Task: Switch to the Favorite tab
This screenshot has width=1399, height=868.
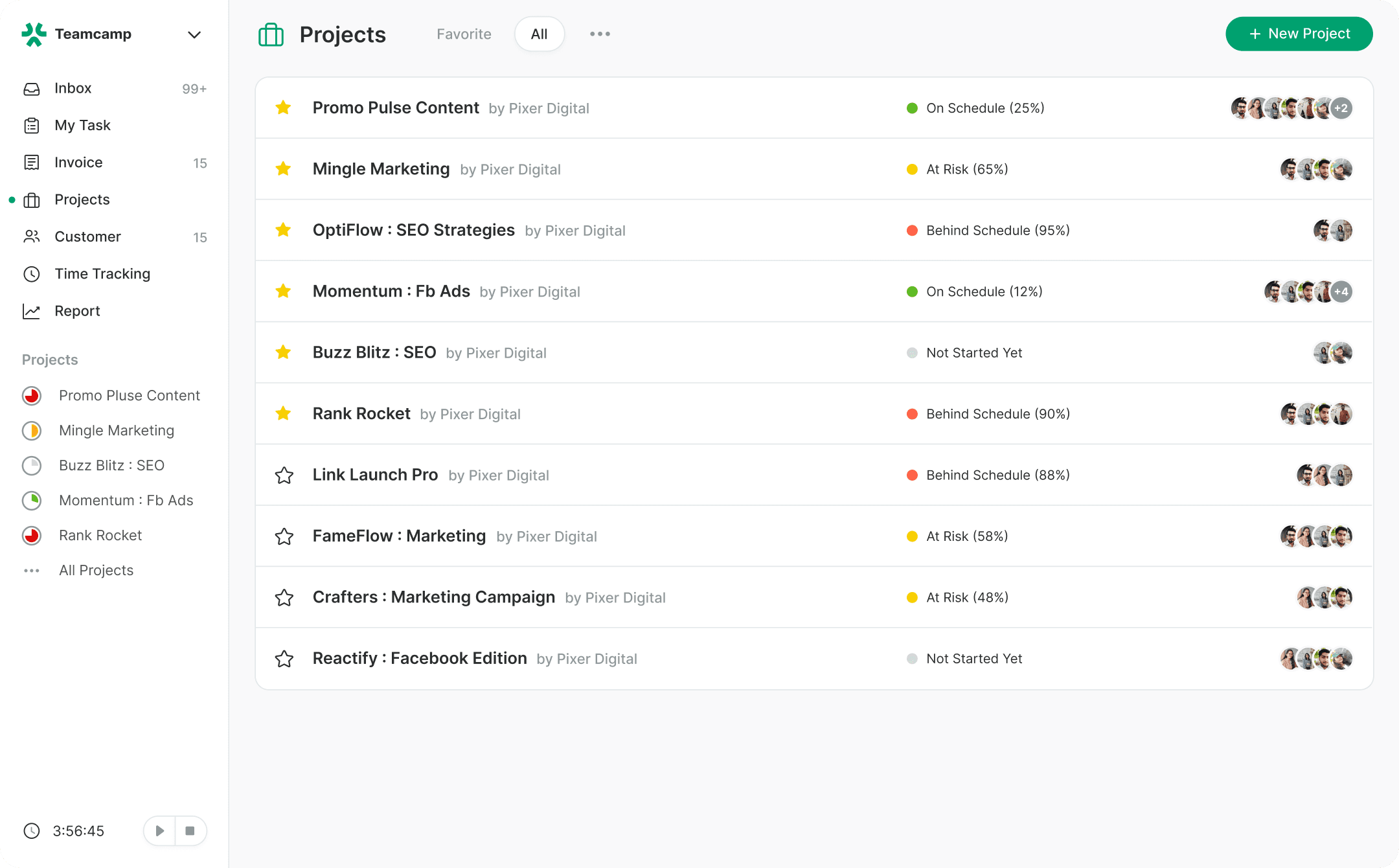Action: [x=464, y=34]
